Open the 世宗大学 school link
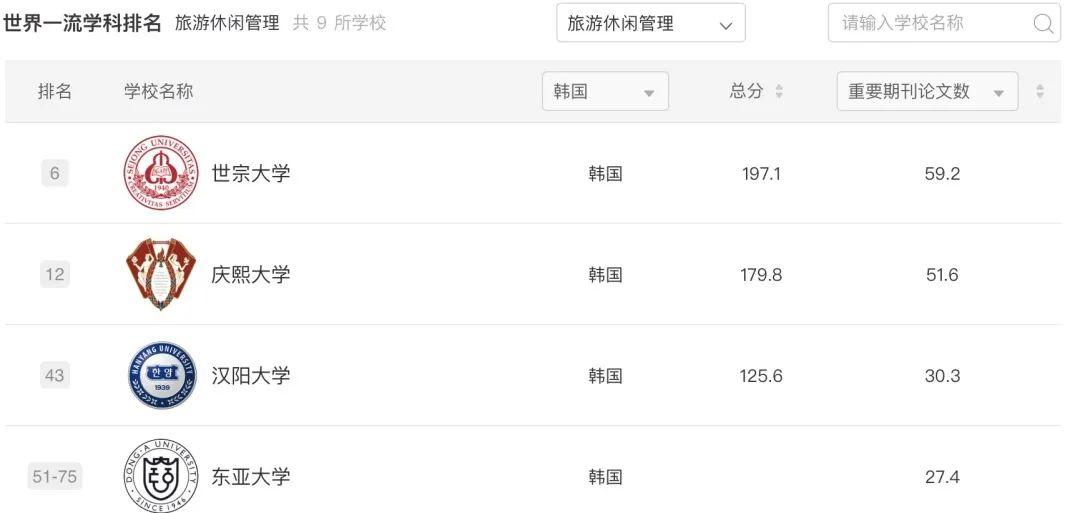This screenshot has height=513, width=1080. click(x=251, y=173)
